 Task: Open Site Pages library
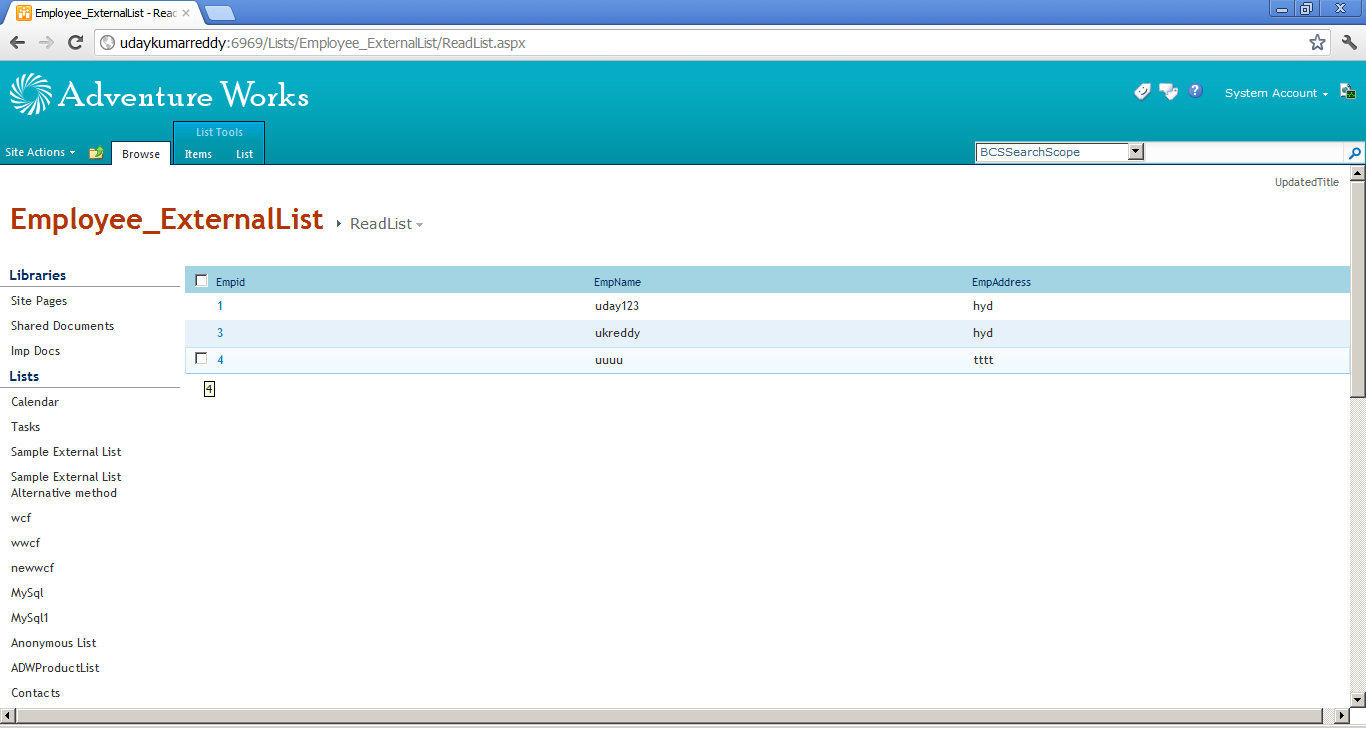[39, 301]
